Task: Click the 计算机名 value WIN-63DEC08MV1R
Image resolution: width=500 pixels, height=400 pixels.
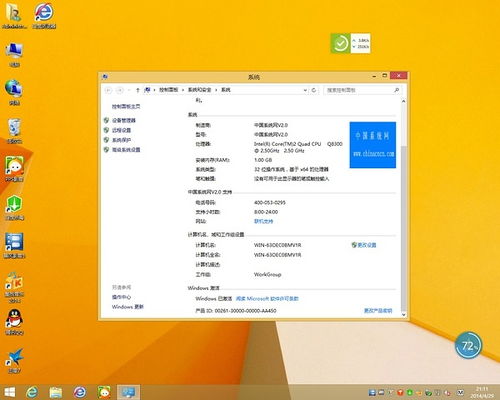Action: point(278,245)
